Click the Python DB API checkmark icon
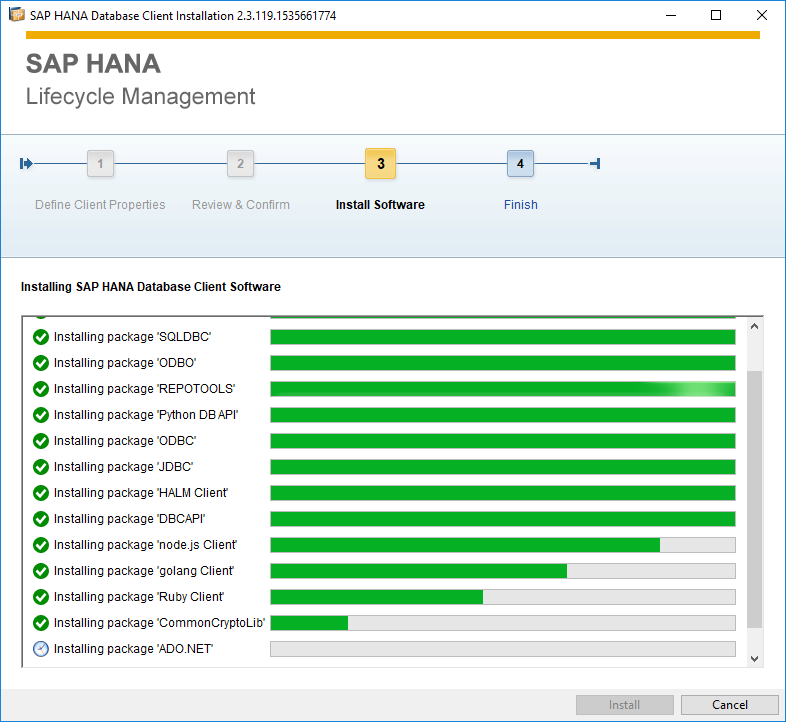This screenshot has width=786, height=722. (x=41, y=415)
